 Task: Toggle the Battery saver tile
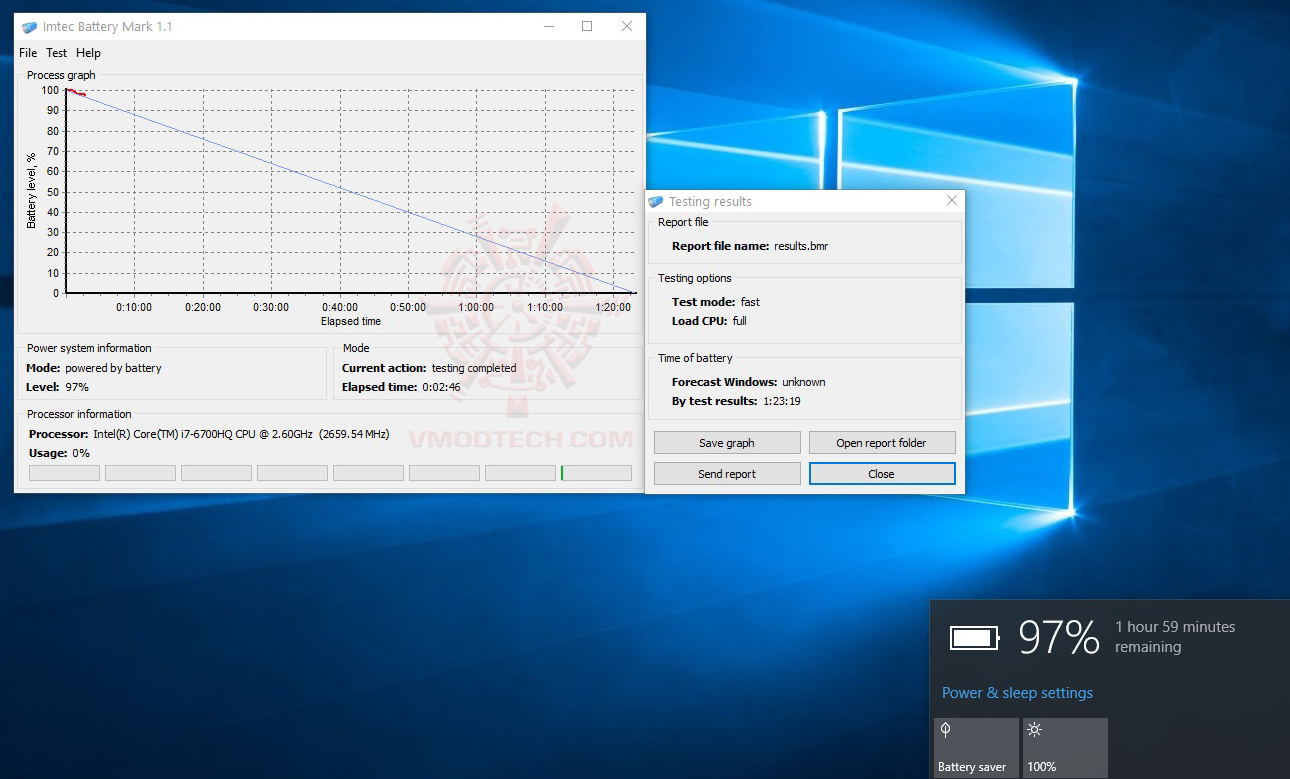(974, 748)
